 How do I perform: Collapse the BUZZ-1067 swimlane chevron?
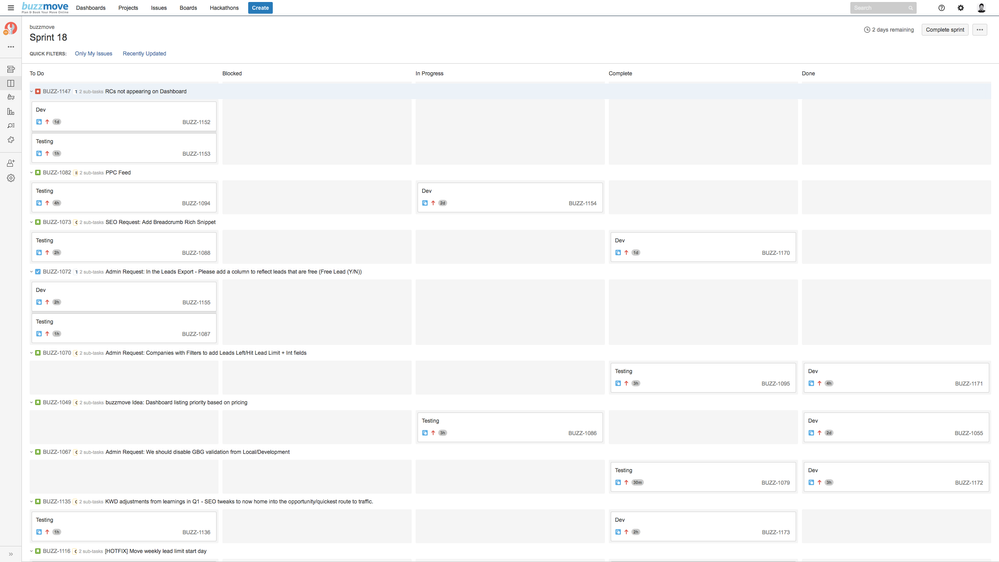[32, 452]
